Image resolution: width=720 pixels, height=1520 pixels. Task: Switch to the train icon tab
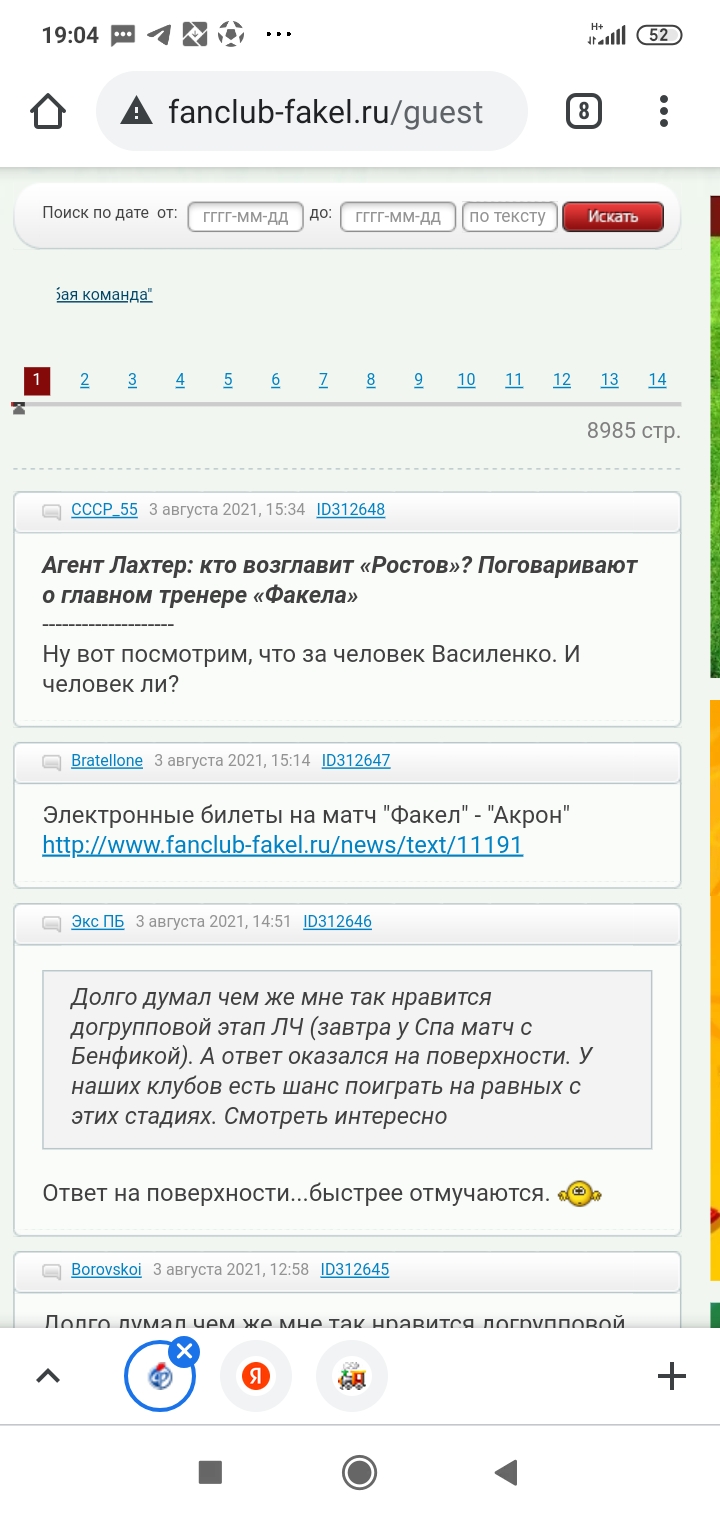pyautogui.click(x=352, y=1377)
